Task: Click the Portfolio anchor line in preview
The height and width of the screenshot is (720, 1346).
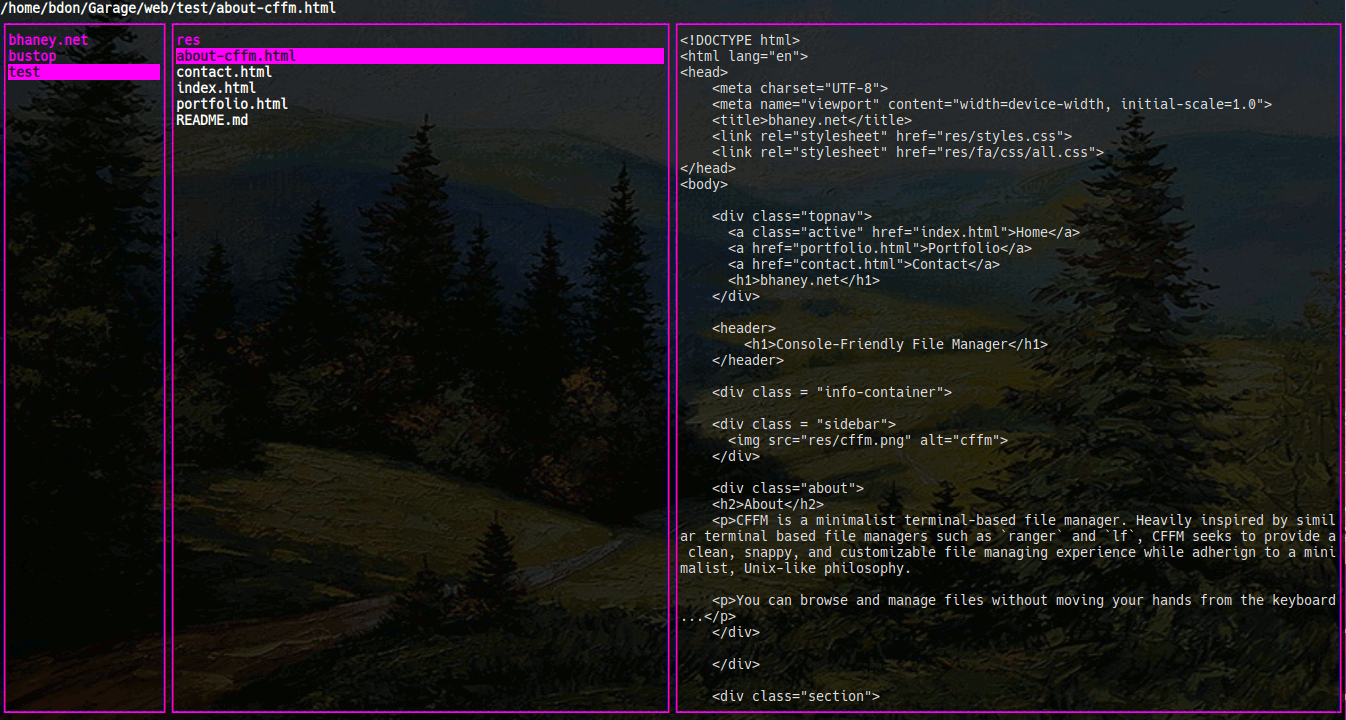Action: [880, 249]
